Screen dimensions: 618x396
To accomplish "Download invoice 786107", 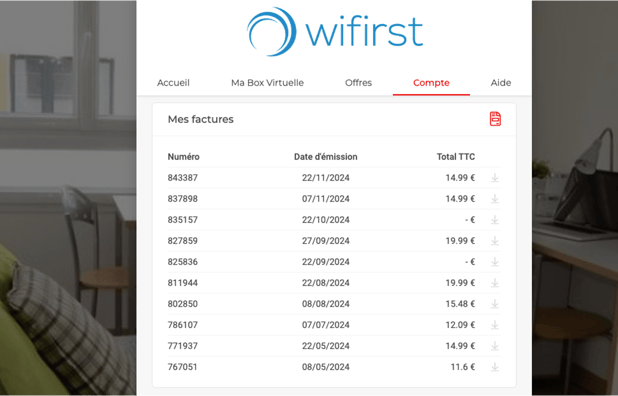I will click(x=495, y=325).
